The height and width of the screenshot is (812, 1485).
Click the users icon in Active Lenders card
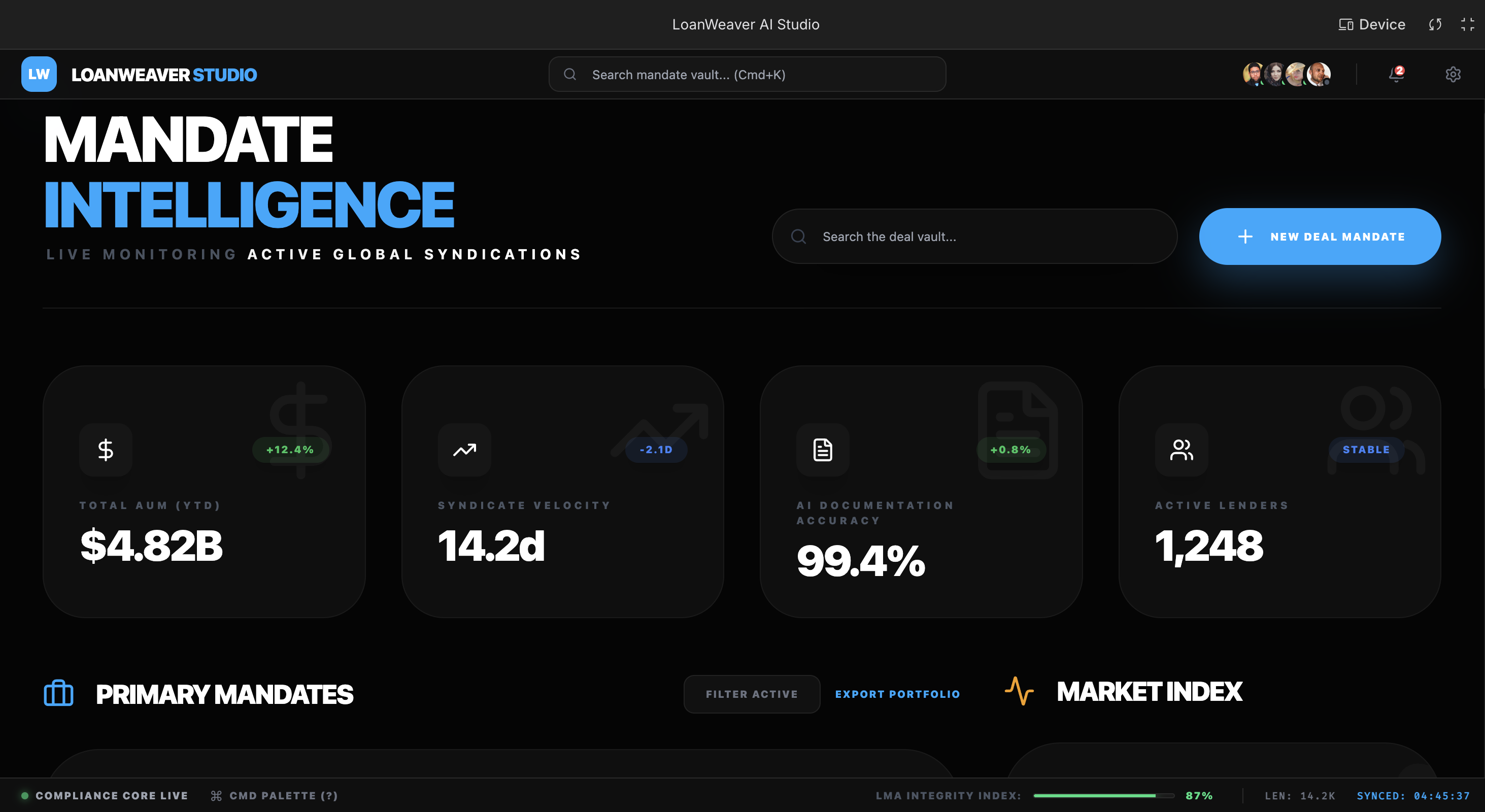[1181, 450]
